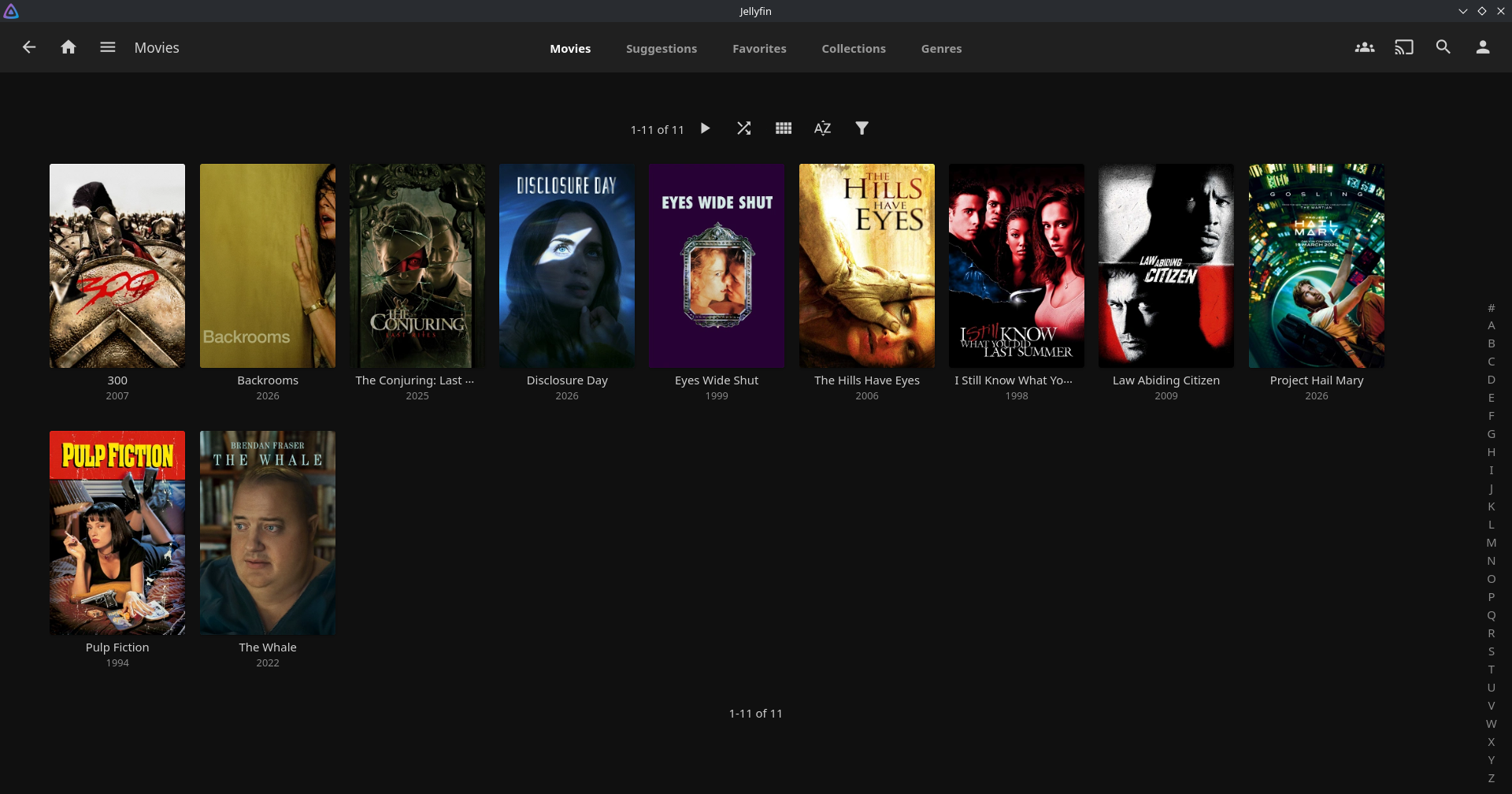This screenshot has height=794, width=1512.
Task: Open the hamburger navigation menu
Action: 108,47
